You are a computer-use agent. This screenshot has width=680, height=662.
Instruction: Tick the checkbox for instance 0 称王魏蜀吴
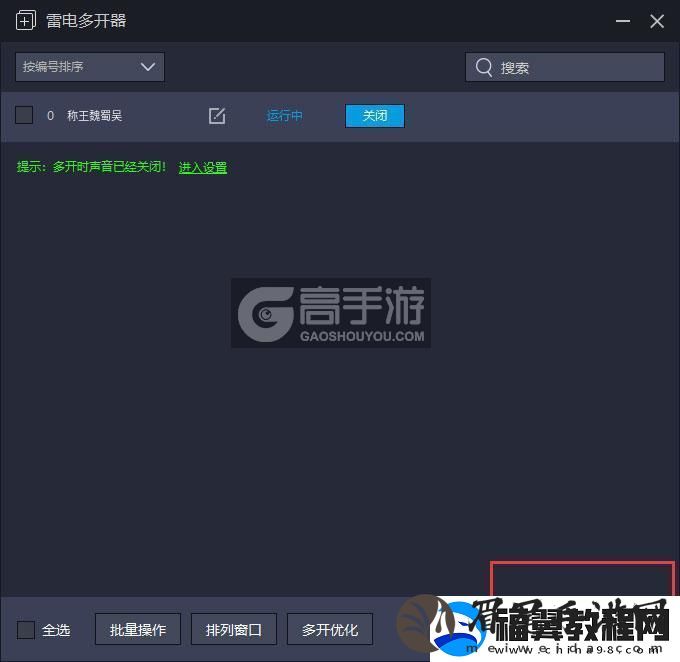click(x=24, y=115)
